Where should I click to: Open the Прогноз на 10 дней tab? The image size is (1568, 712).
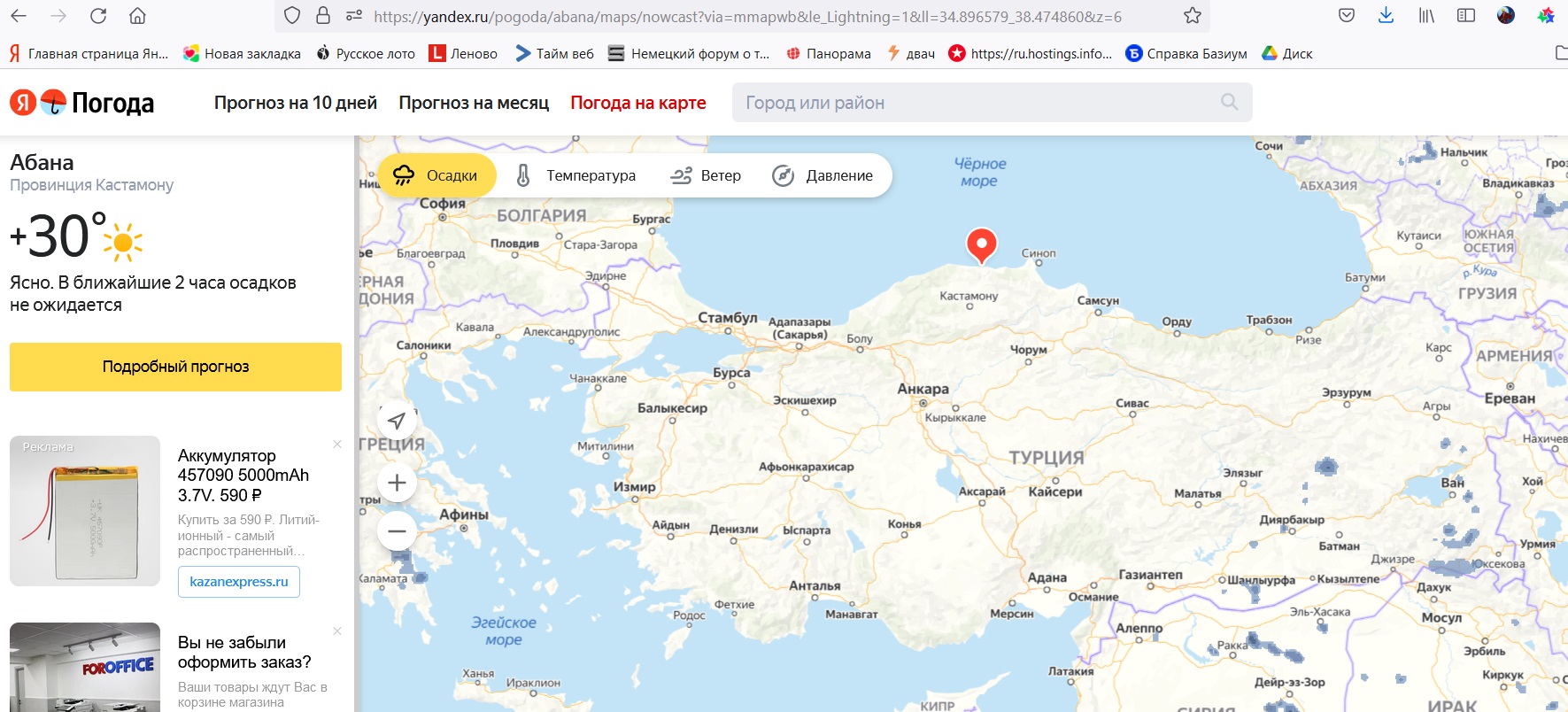295,103
